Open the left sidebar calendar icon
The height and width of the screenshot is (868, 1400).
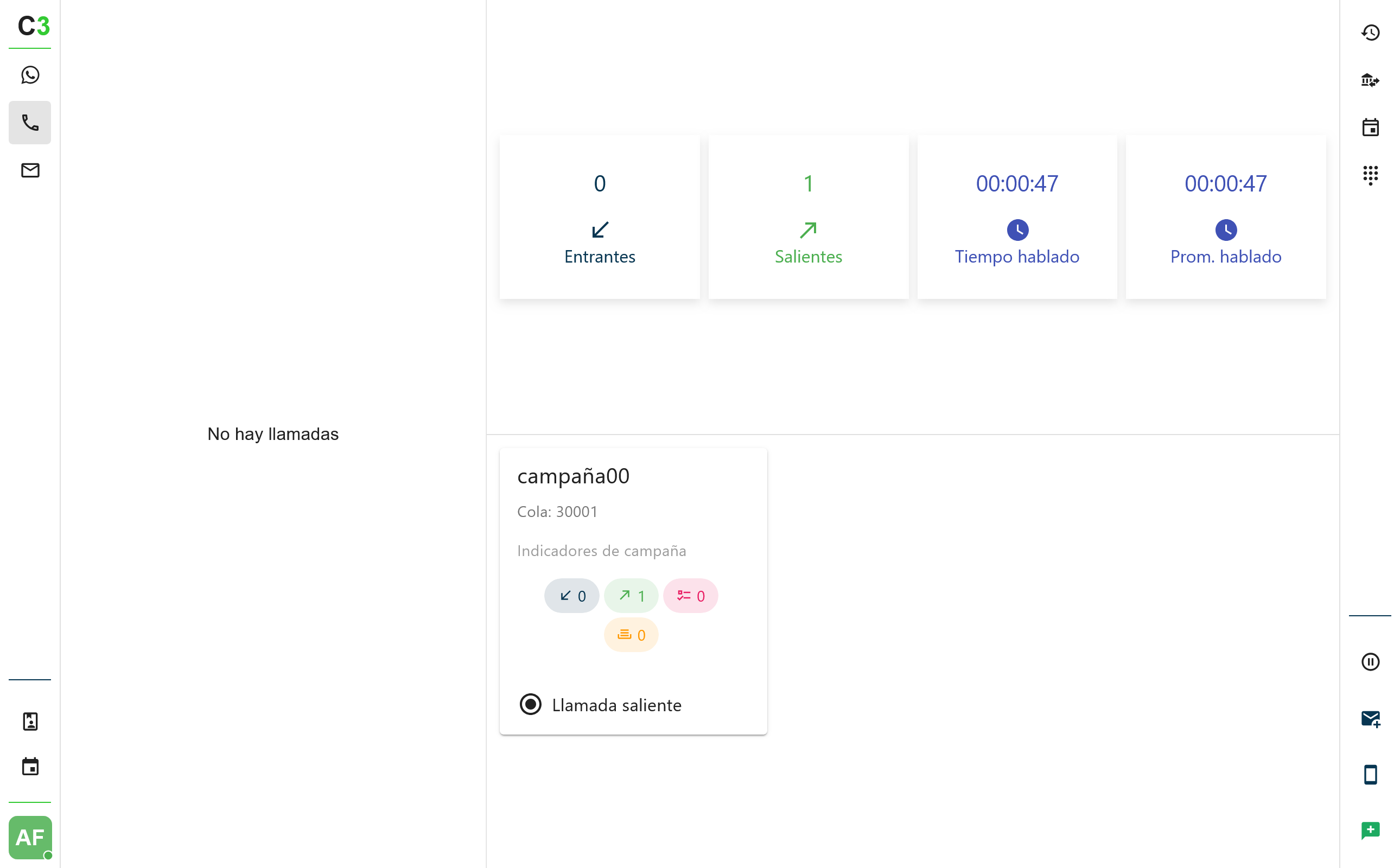[30, 767]
